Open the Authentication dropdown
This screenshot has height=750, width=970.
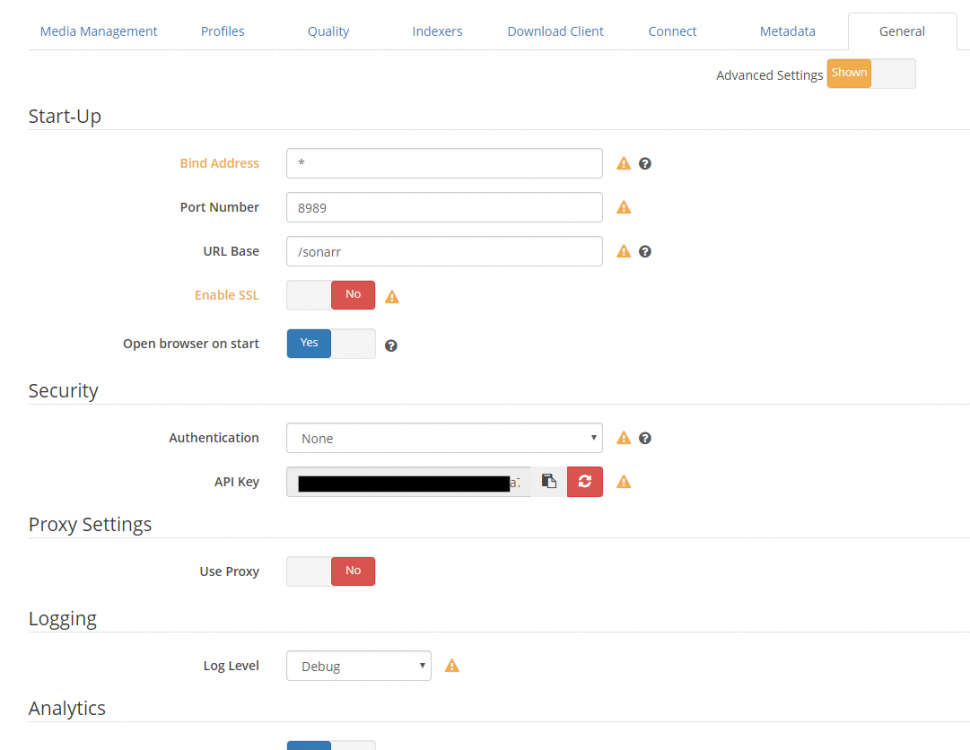[444, 438]
